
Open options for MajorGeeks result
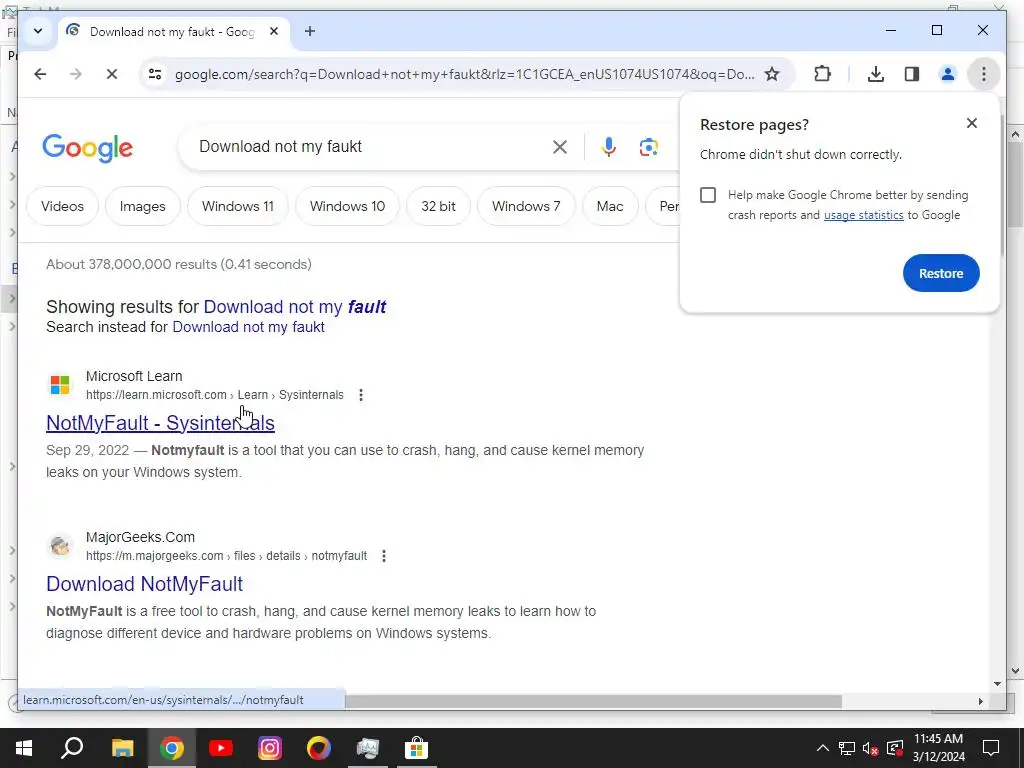(x=384, y=556)
